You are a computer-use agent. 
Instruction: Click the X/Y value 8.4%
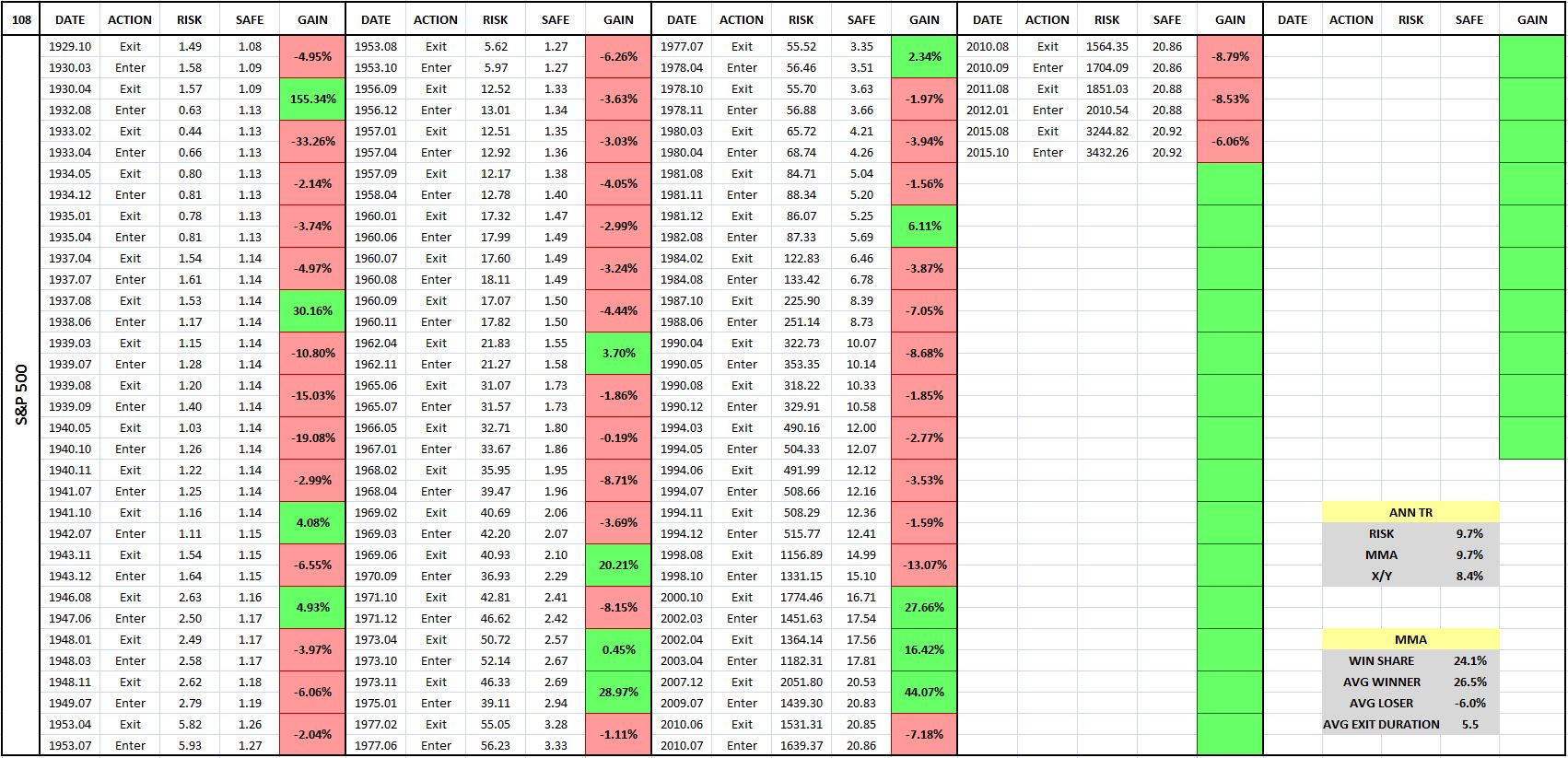(x=1469, y=576)
